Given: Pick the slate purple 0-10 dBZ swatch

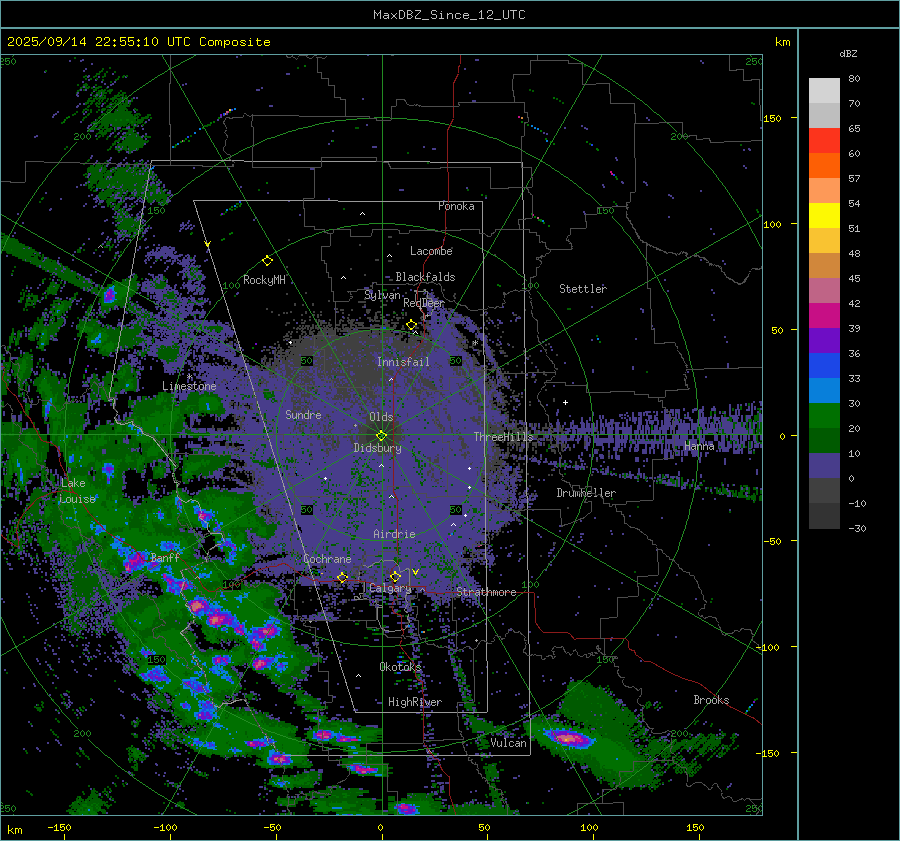Looking at the screenshot, I should [x=824, y=466].
